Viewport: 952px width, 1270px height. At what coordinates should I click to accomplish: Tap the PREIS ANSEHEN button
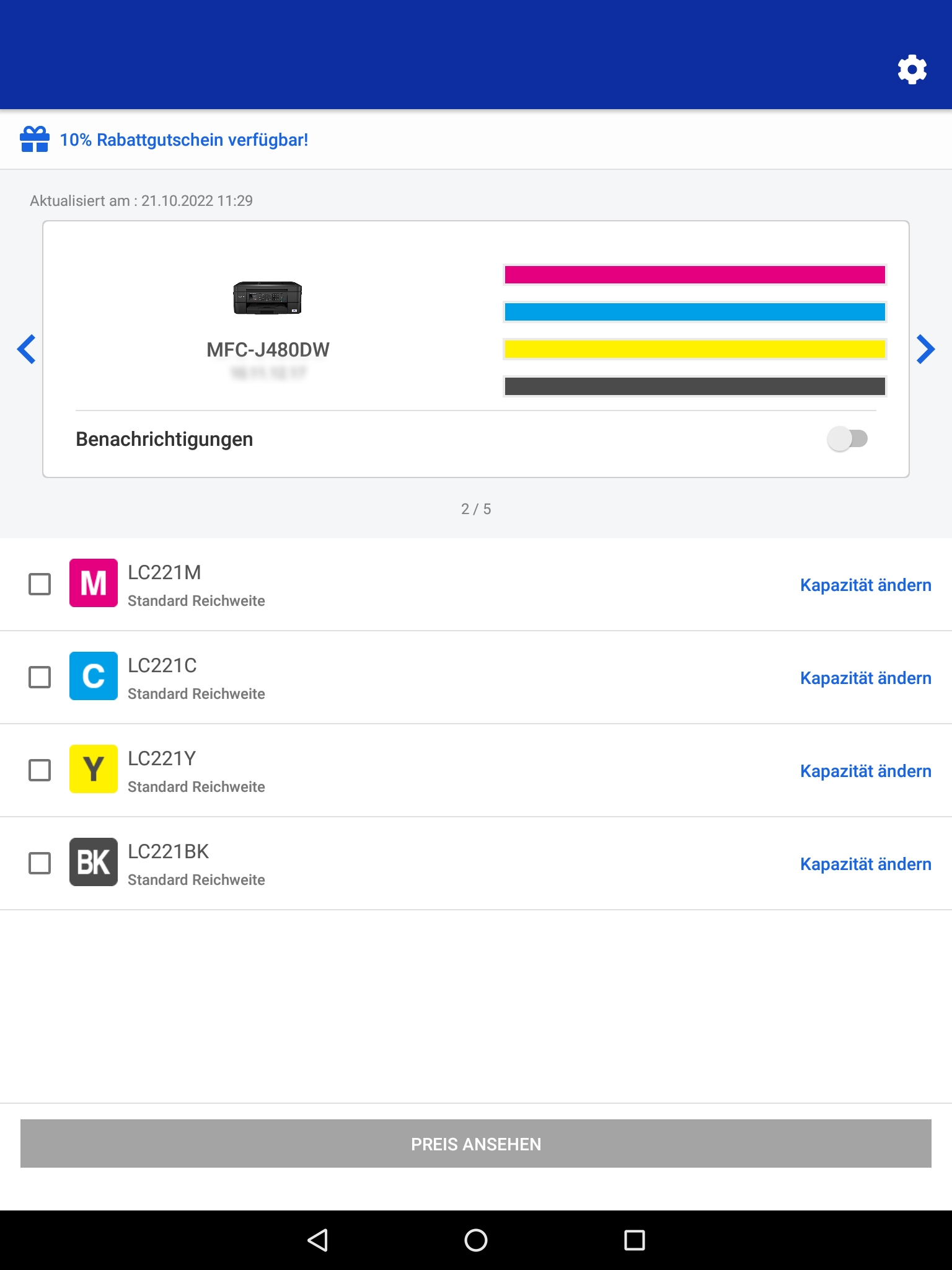coord(476,1143)
